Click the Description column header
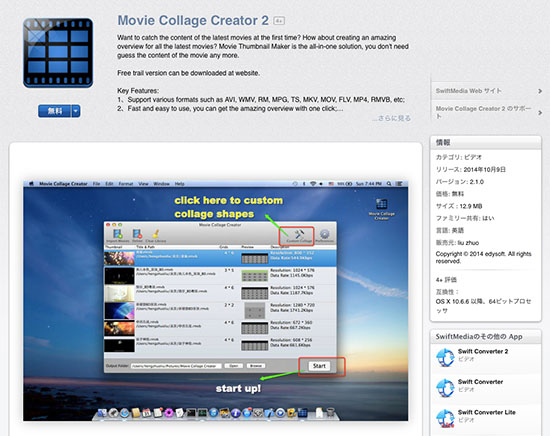This screenshot has height=436, width=550. tap(280, 247)
